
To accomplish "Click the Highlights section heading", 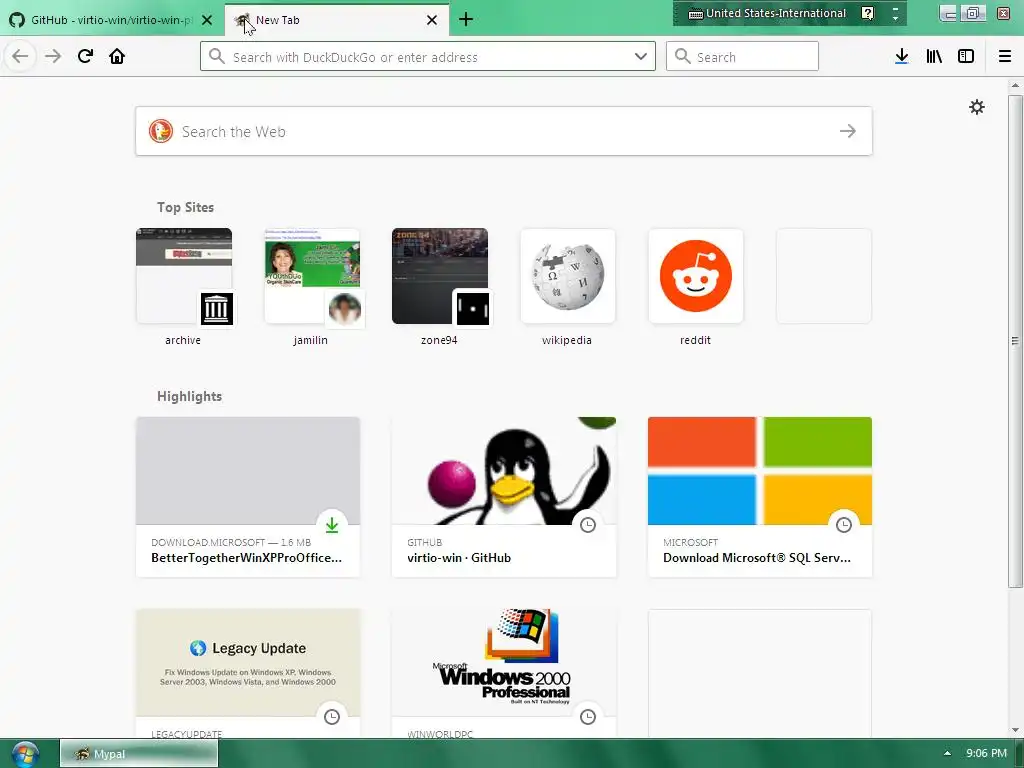I will coord(189,396).
